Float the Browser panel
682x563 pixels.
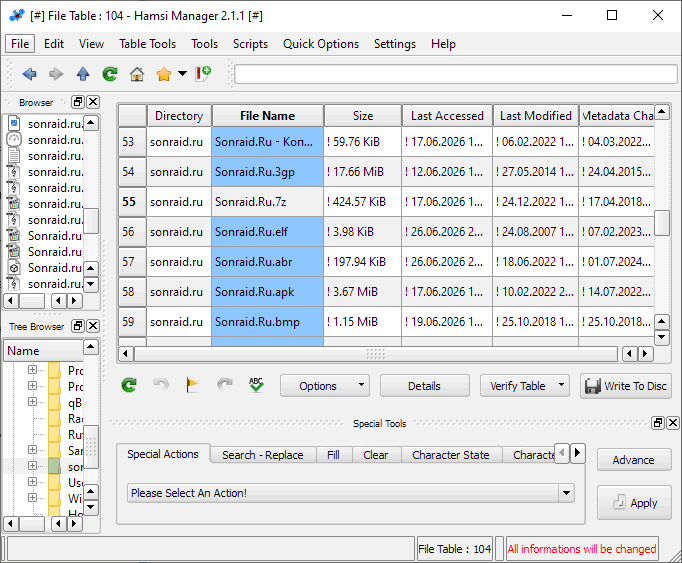[x=78, y=102]
